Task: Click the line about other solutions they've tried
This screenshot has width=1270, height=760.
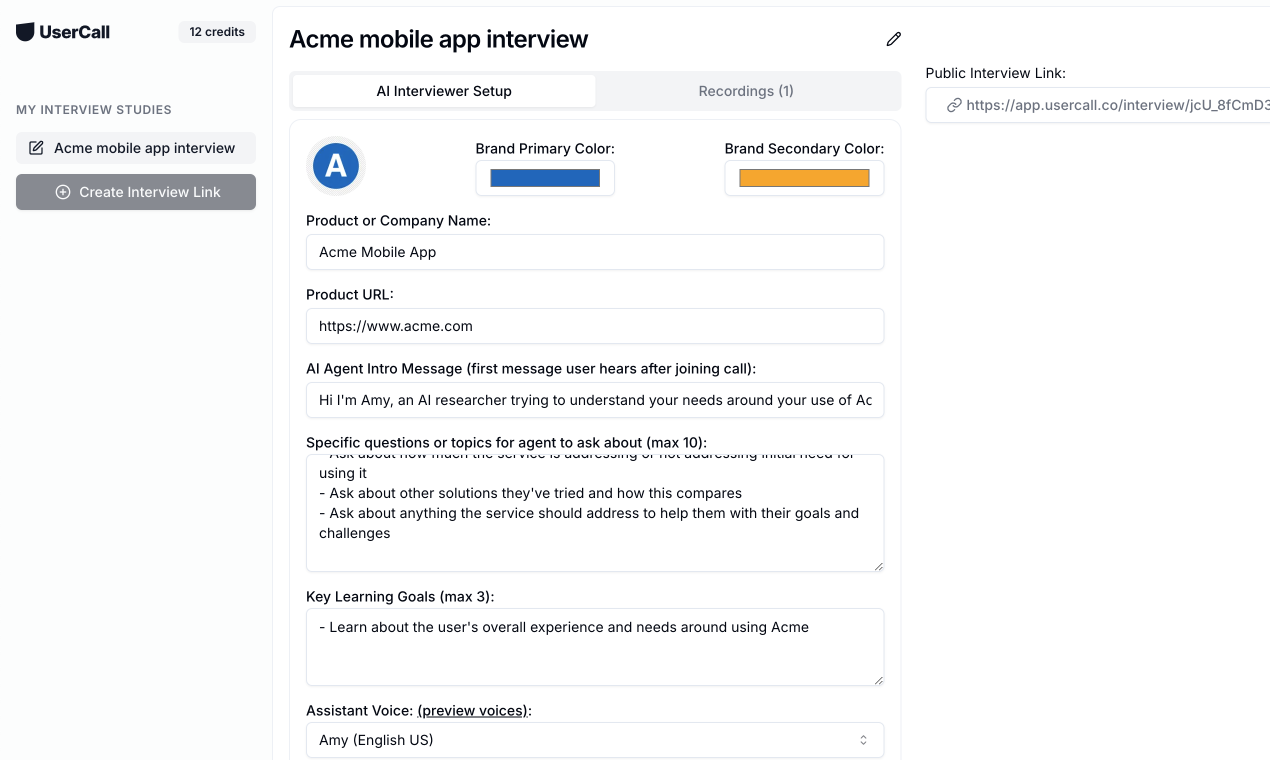Action: [x=530, y=493]
